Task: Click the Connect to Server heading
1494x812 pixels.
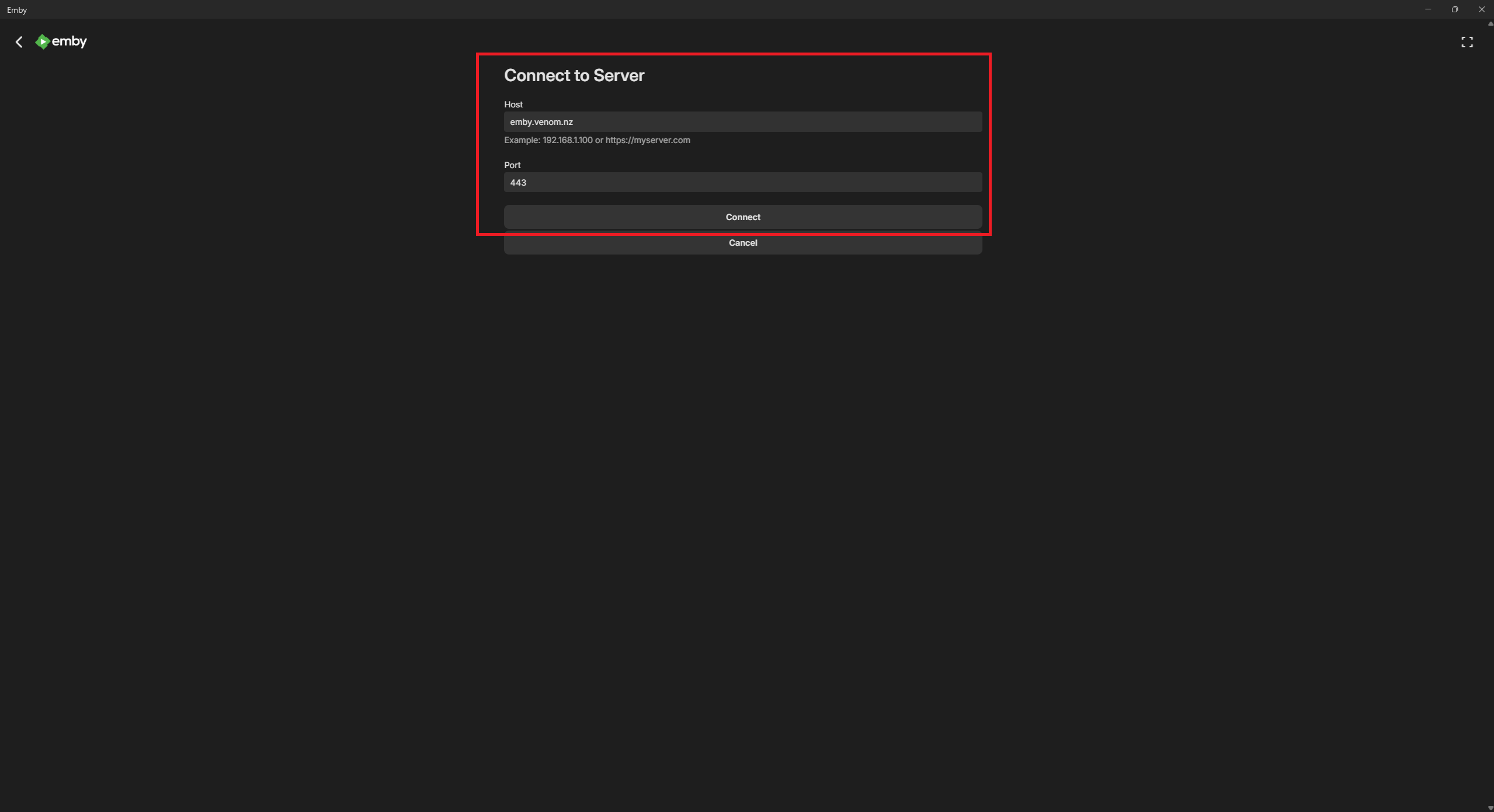Action: tap(574, 75)
